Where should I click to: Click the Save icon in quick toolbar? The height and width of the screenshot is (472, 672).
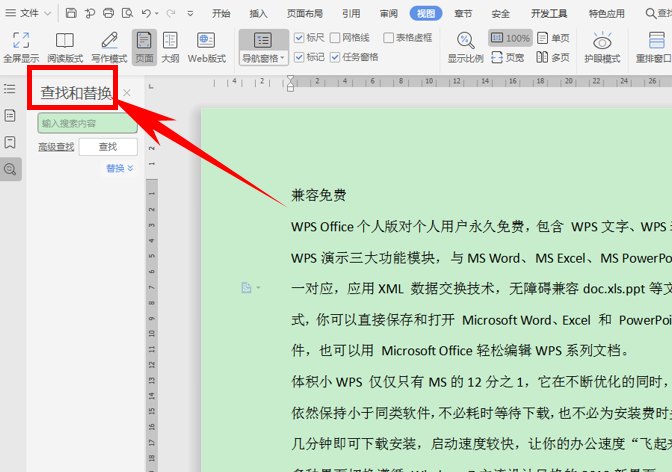pos(71,13)
